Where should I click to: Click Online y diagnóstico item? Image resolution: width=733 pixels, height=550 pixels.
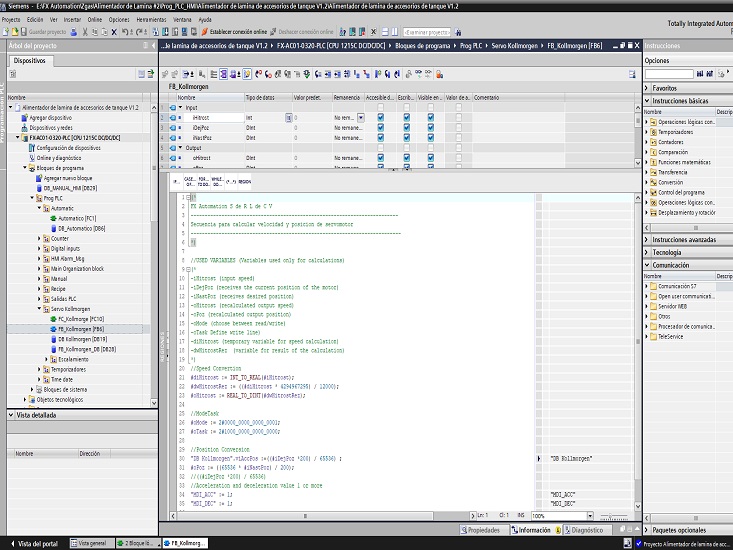pyautogui.click(x=59, y=158)
